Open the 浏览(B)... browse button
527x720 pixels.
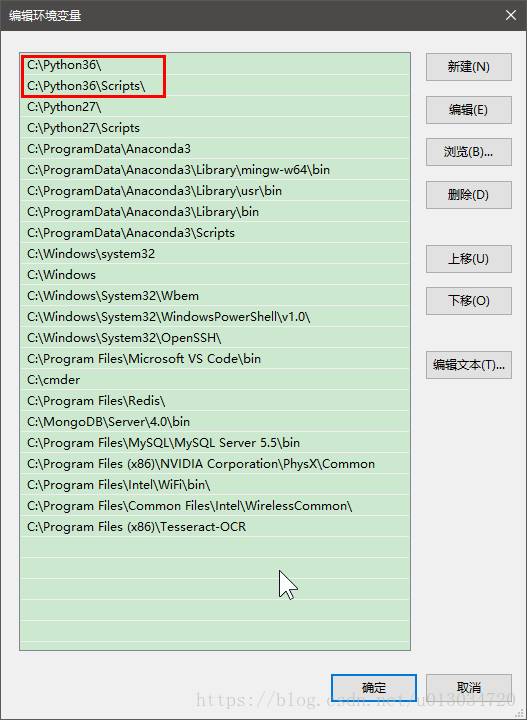tap(469, 152)
